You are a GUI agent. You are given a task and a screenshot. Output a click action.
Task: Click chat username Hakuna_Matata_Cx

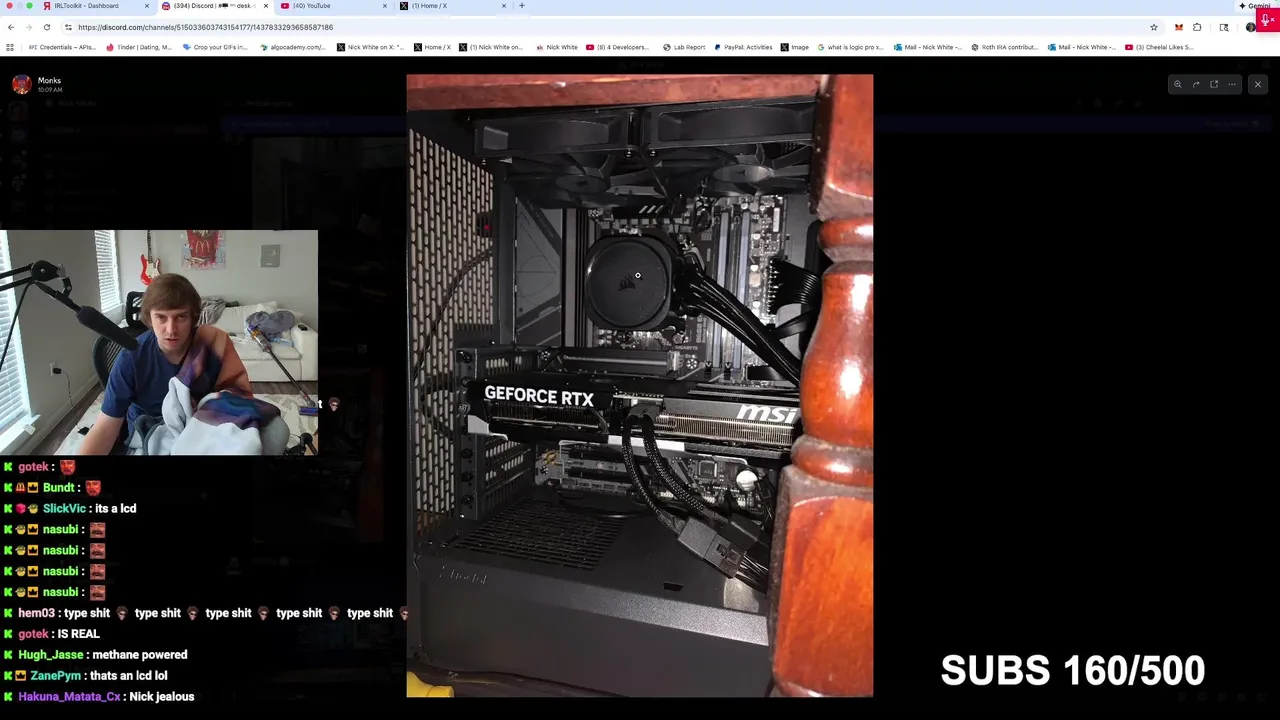(69, 696)
